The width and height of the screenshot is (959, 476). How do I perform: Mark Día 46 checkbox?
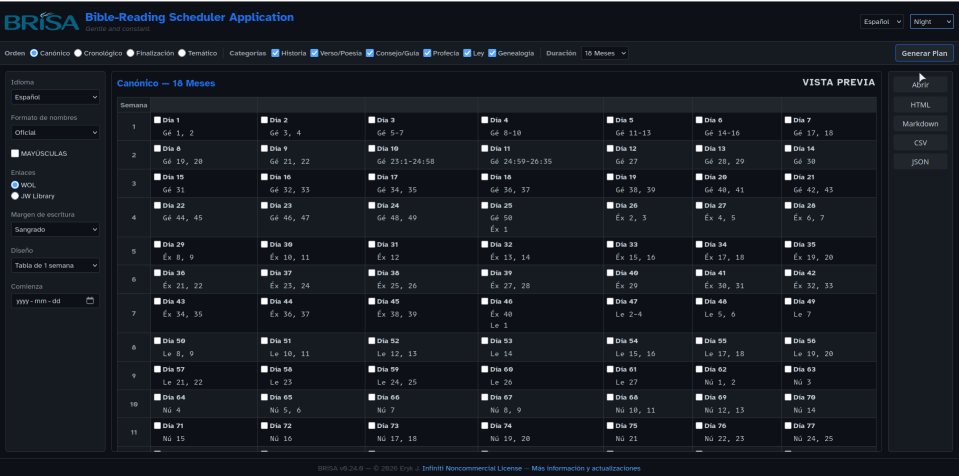484,301
